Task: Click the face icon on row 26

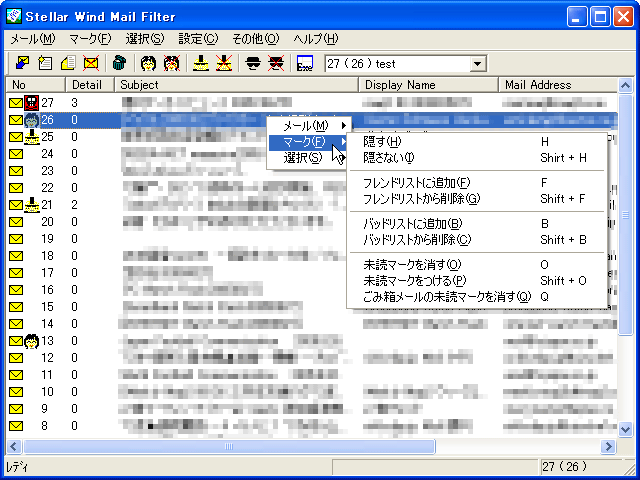Action: tap(31, 120)
